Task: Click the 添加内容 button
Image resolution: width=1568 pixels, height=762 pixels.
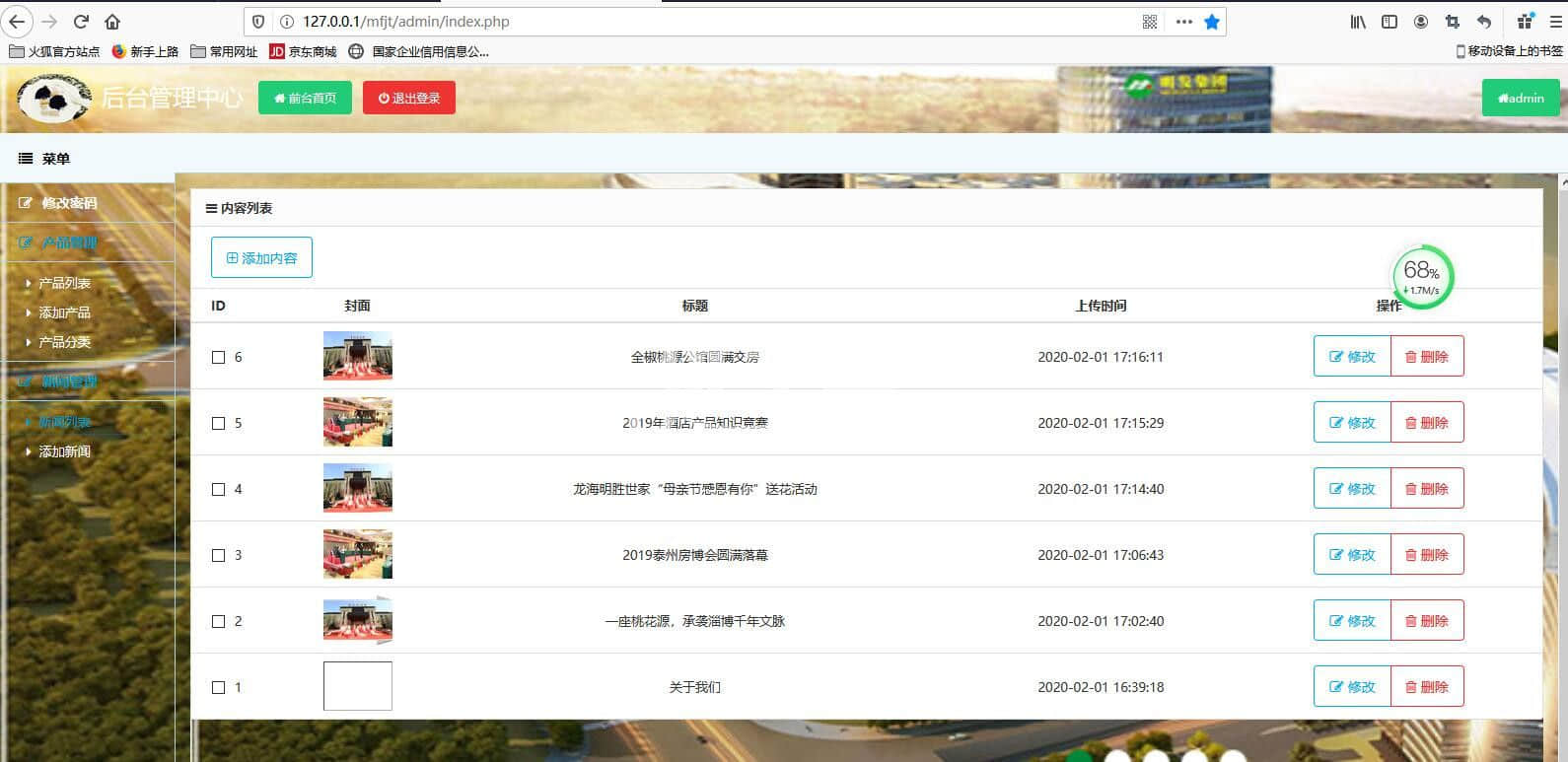Action: [x=261, y=257]
